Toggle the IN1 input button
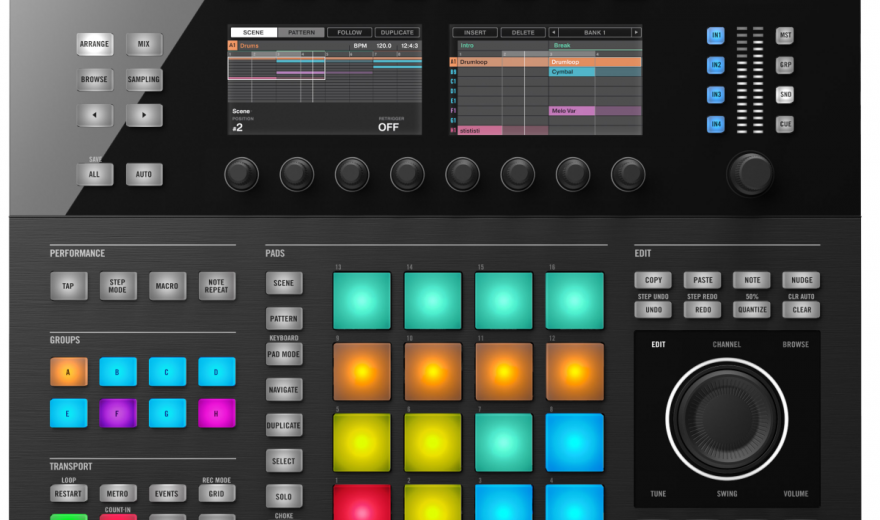Screen dimensions: 880x520 [716, 36]
